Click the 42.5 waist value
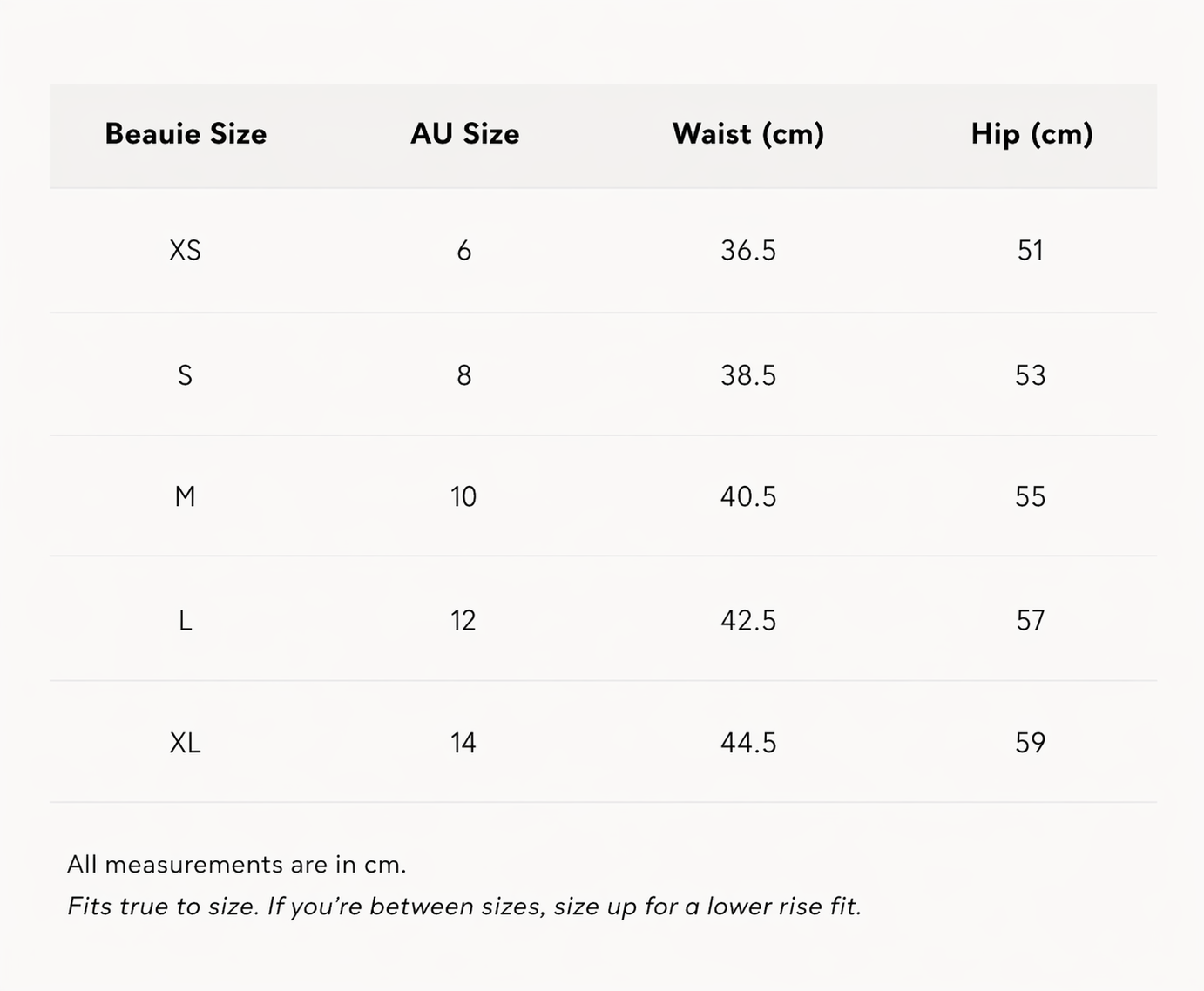 [748, 620]
